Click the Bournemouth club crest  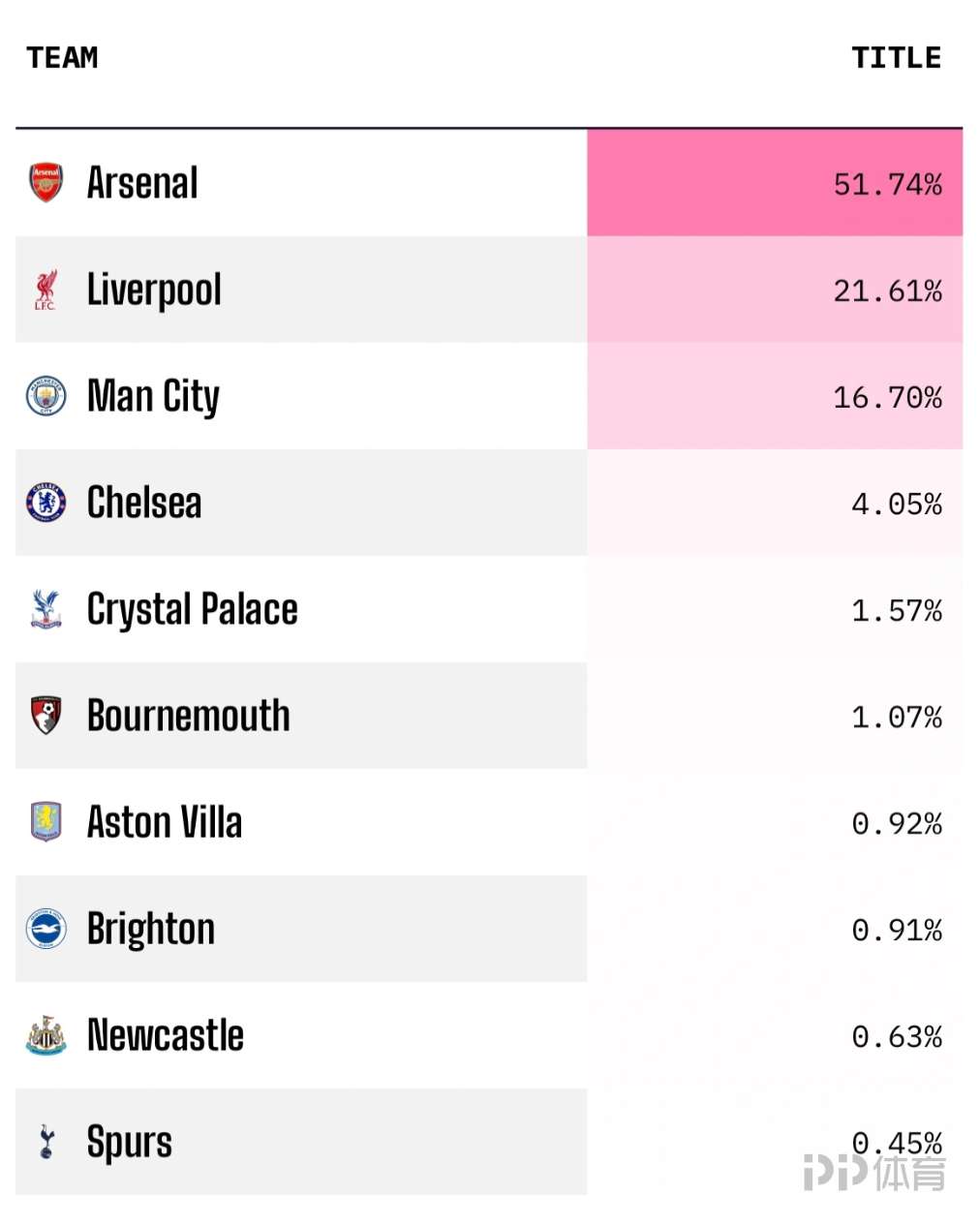tap(46, 716)
